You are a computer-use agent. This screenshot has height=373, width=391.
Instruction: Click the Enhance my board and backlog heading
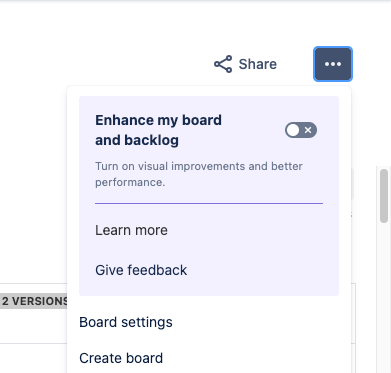[158, 130]
